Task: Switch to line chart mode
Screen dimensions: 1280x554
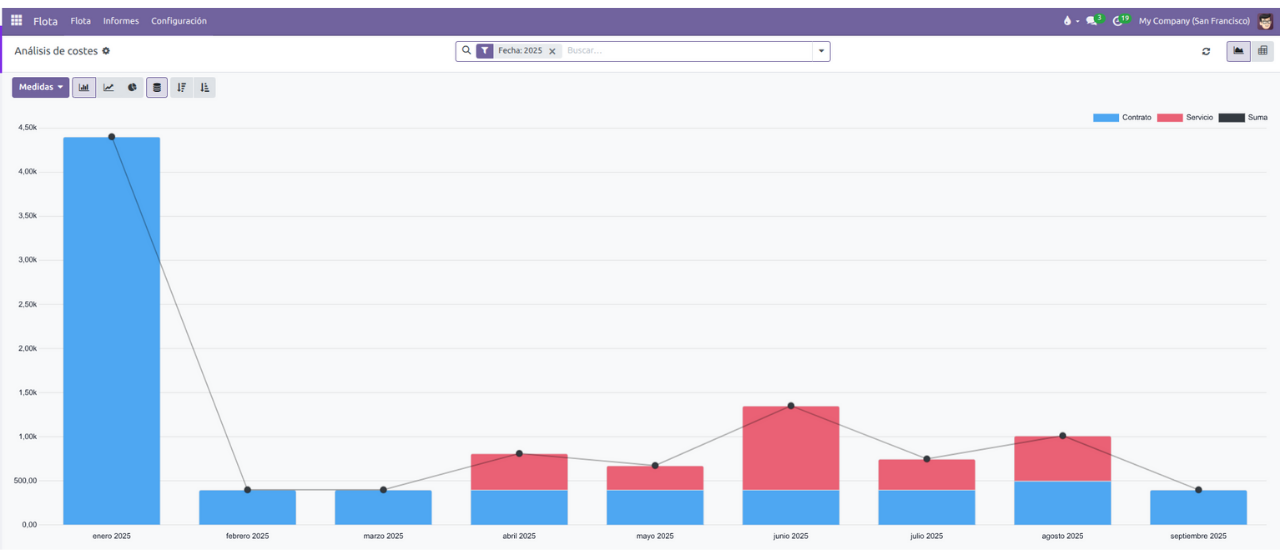Action: click(x=108, y=88)
